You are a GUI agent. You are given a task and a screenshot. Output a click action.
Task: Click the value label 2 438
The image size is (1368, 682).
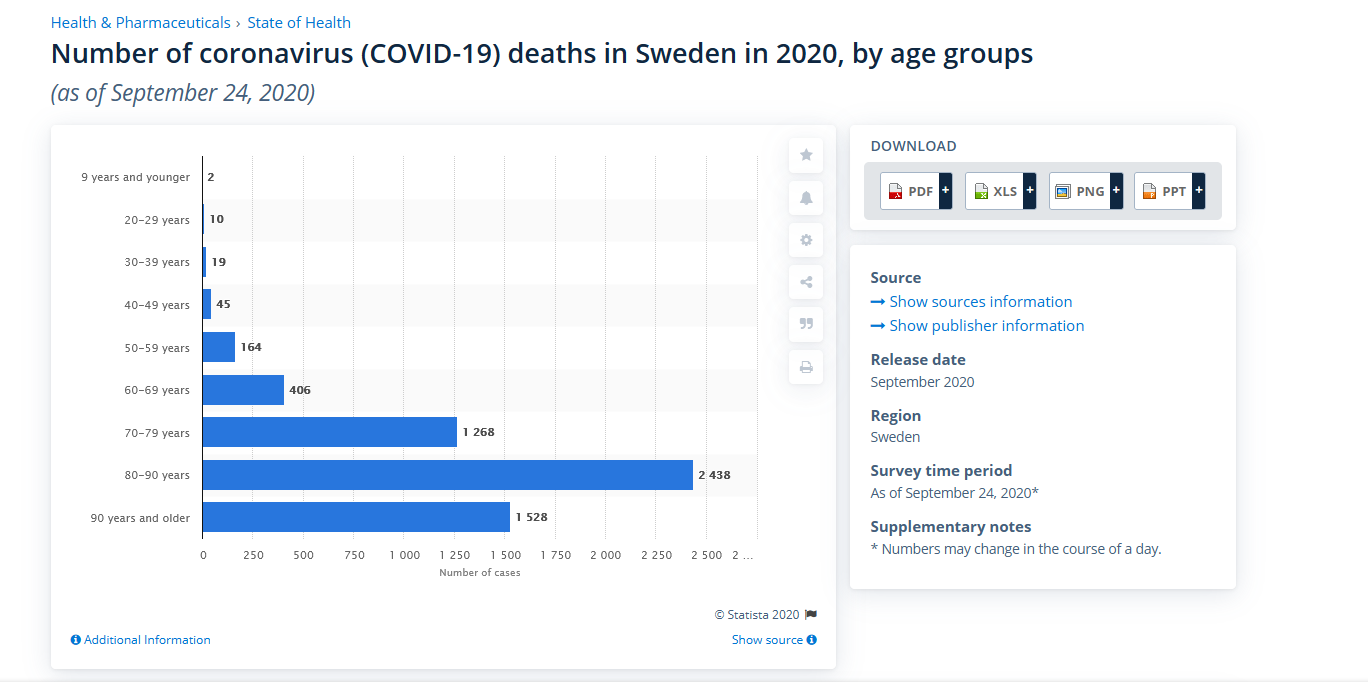pos(714,475)
